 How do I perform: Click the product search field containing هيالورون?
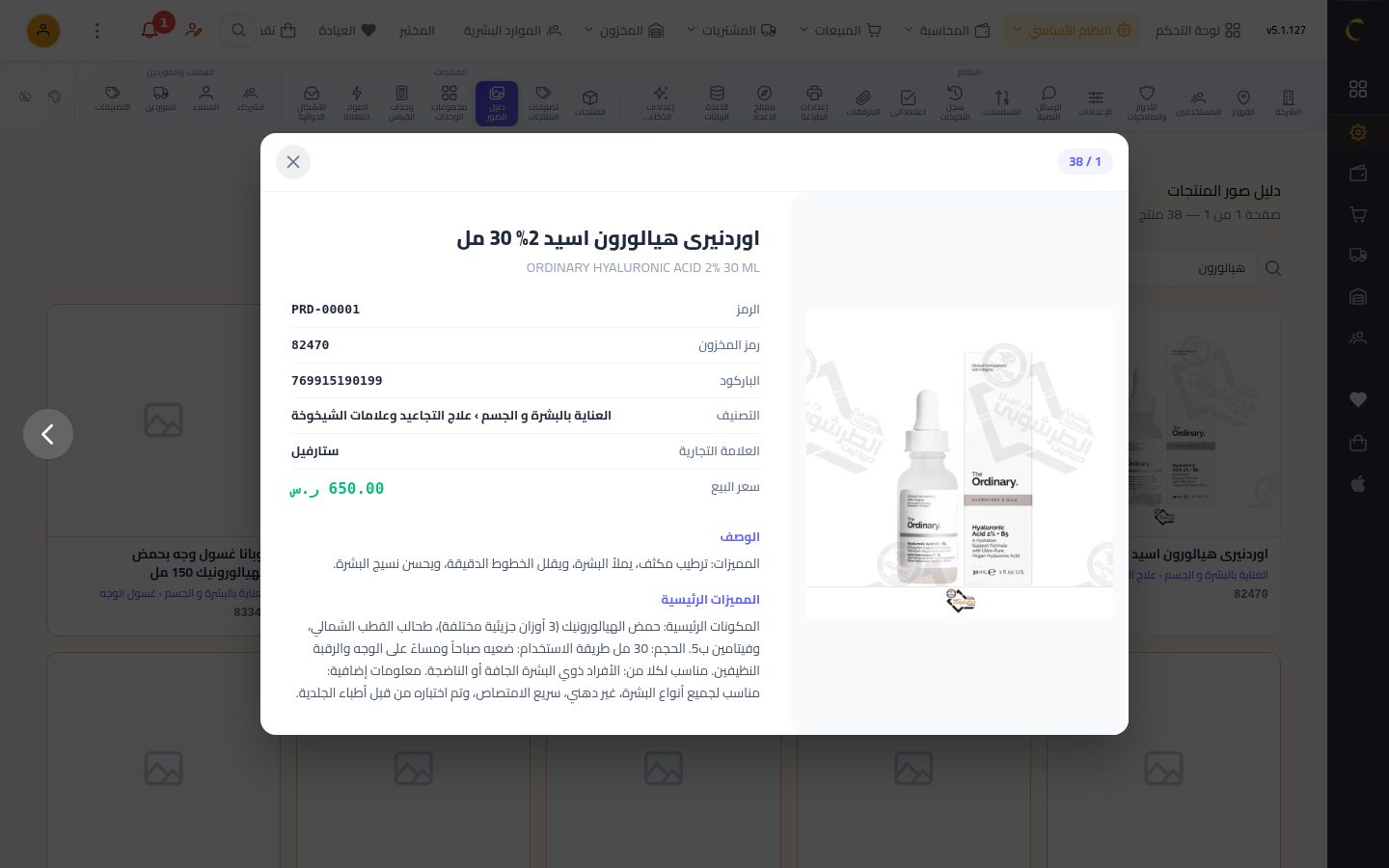pyautogui.click(x=1191, y=268)
